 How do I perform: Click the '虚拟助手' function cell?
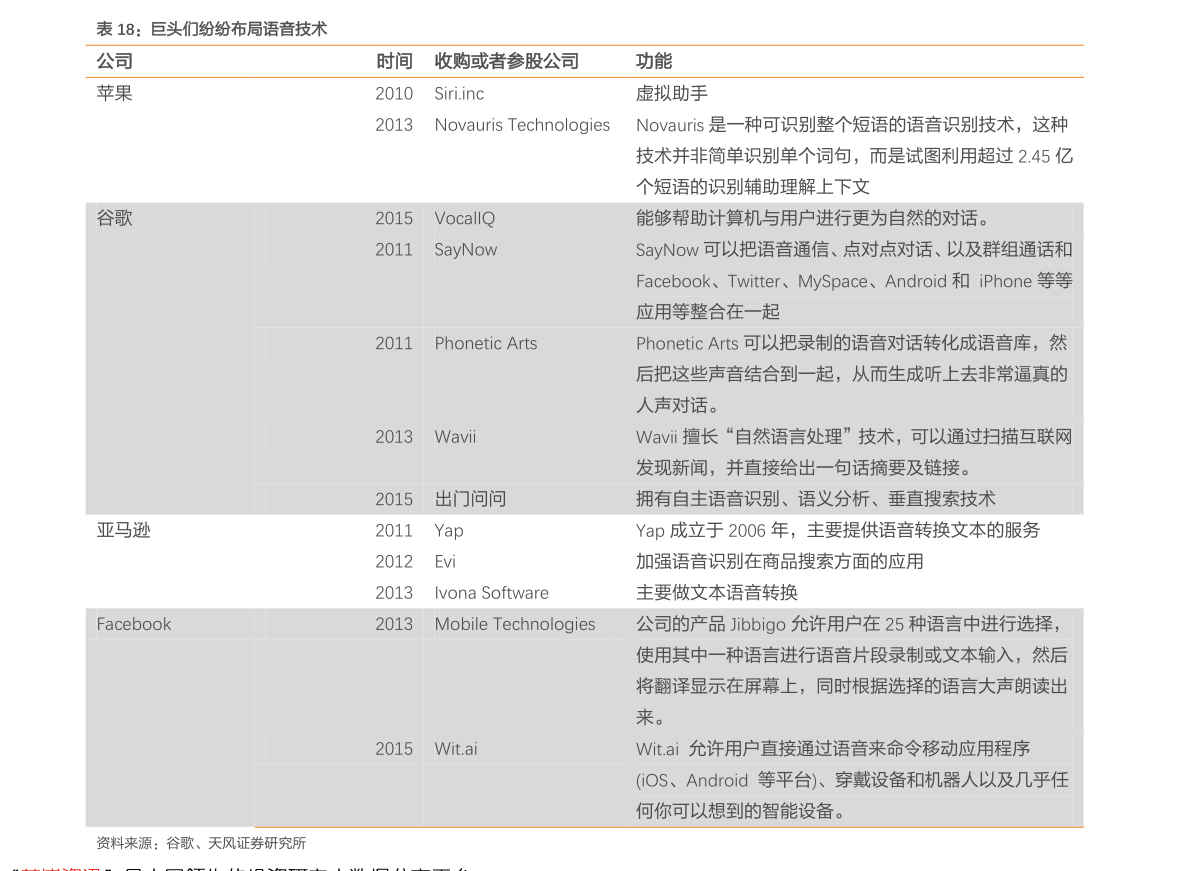[671, 93]
